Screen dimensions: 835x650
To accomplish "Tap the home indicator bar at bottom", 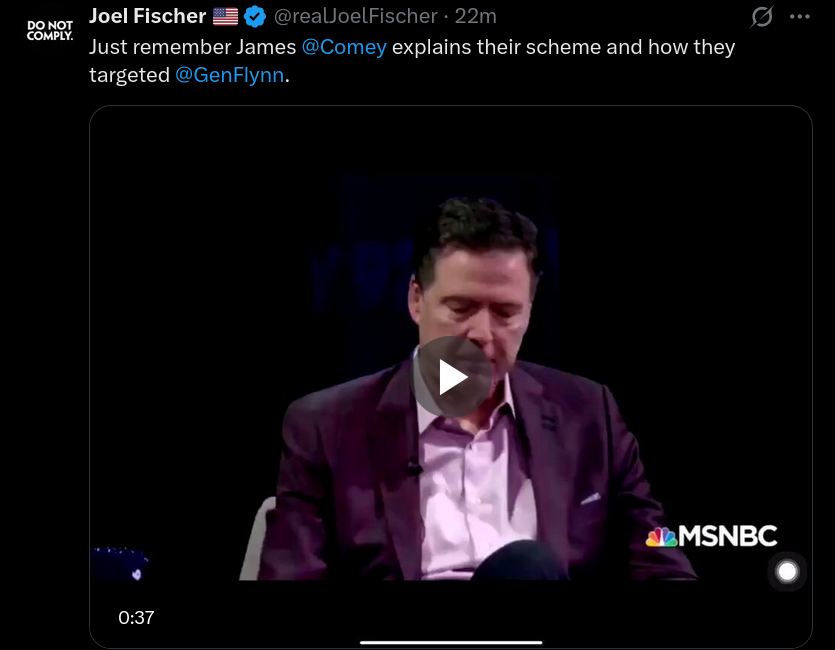I will point(451,642).
